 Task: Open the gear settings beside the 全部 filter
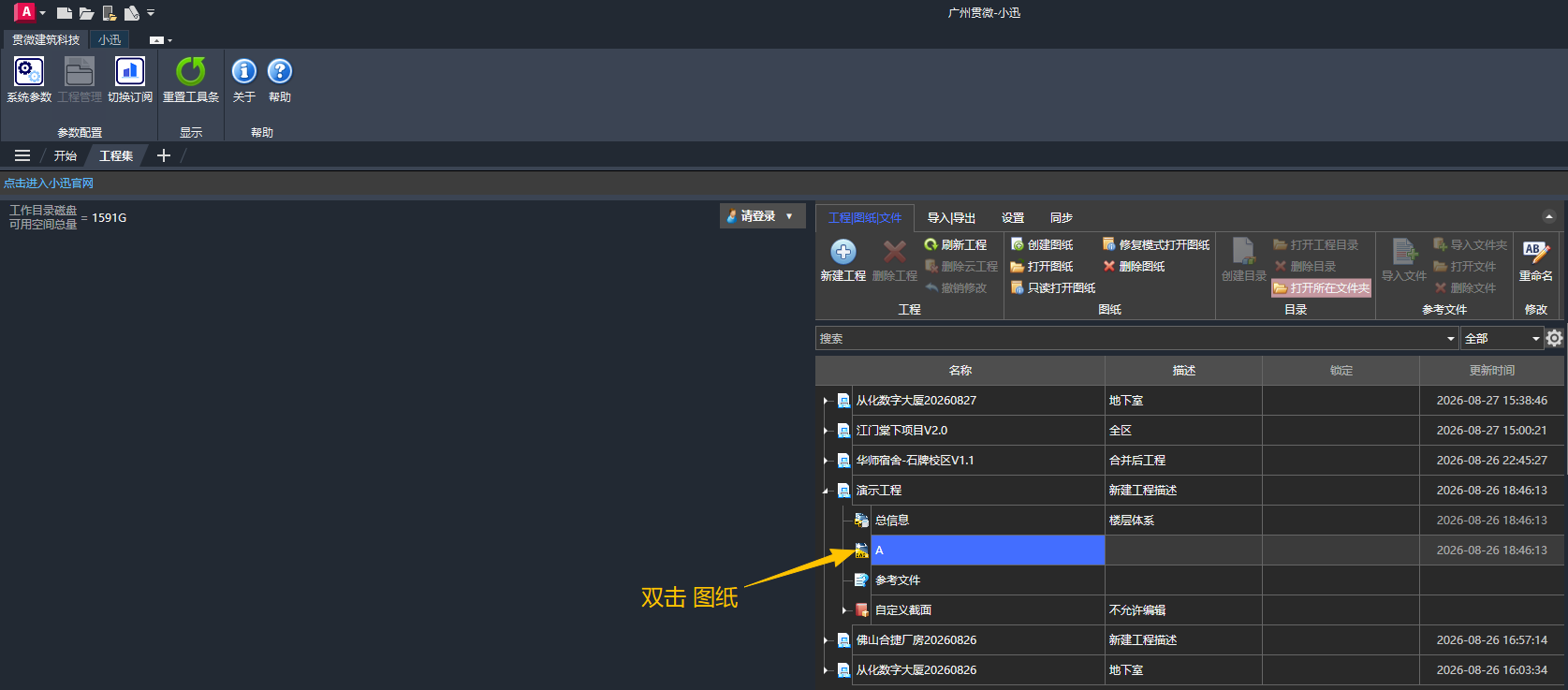pos(1555,338)
